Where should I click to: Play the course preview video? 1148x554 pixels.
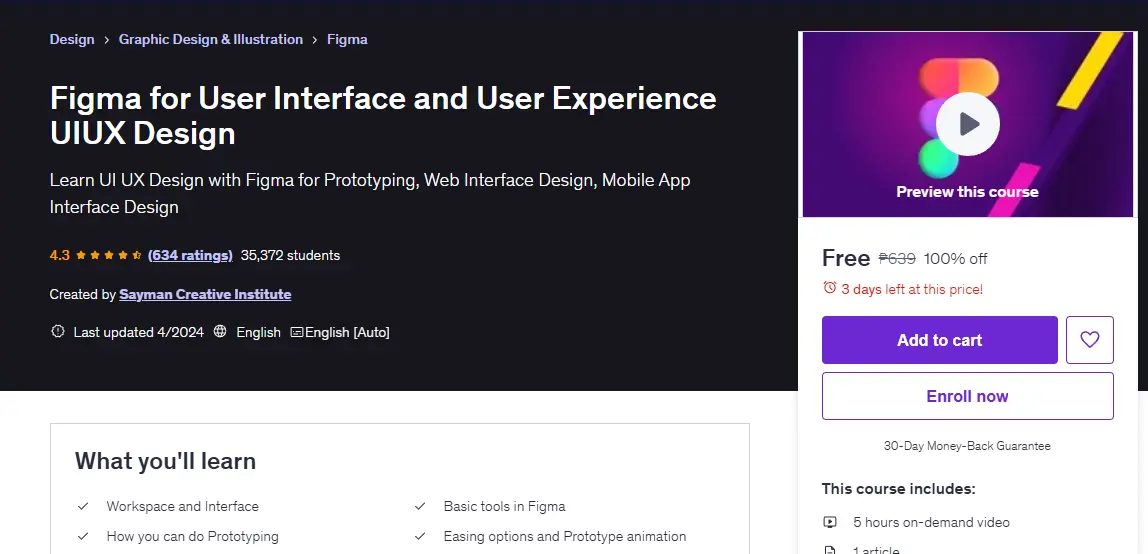(967, 124)
